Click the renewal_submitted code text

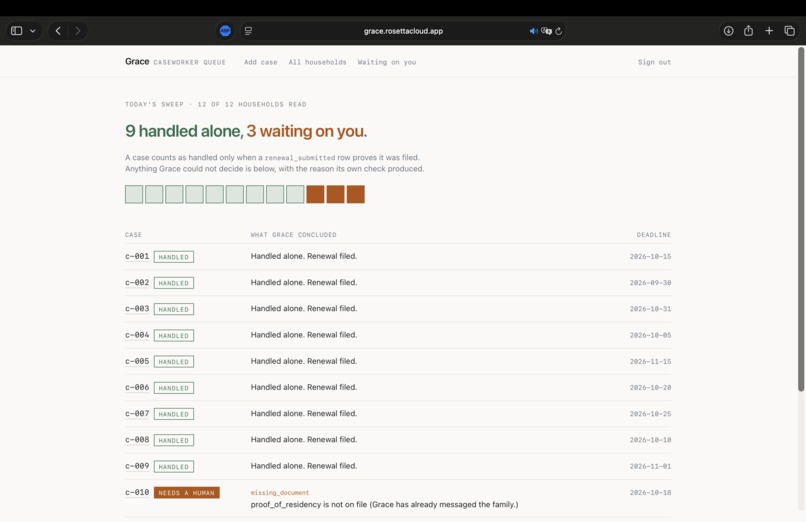pos(300,158)
